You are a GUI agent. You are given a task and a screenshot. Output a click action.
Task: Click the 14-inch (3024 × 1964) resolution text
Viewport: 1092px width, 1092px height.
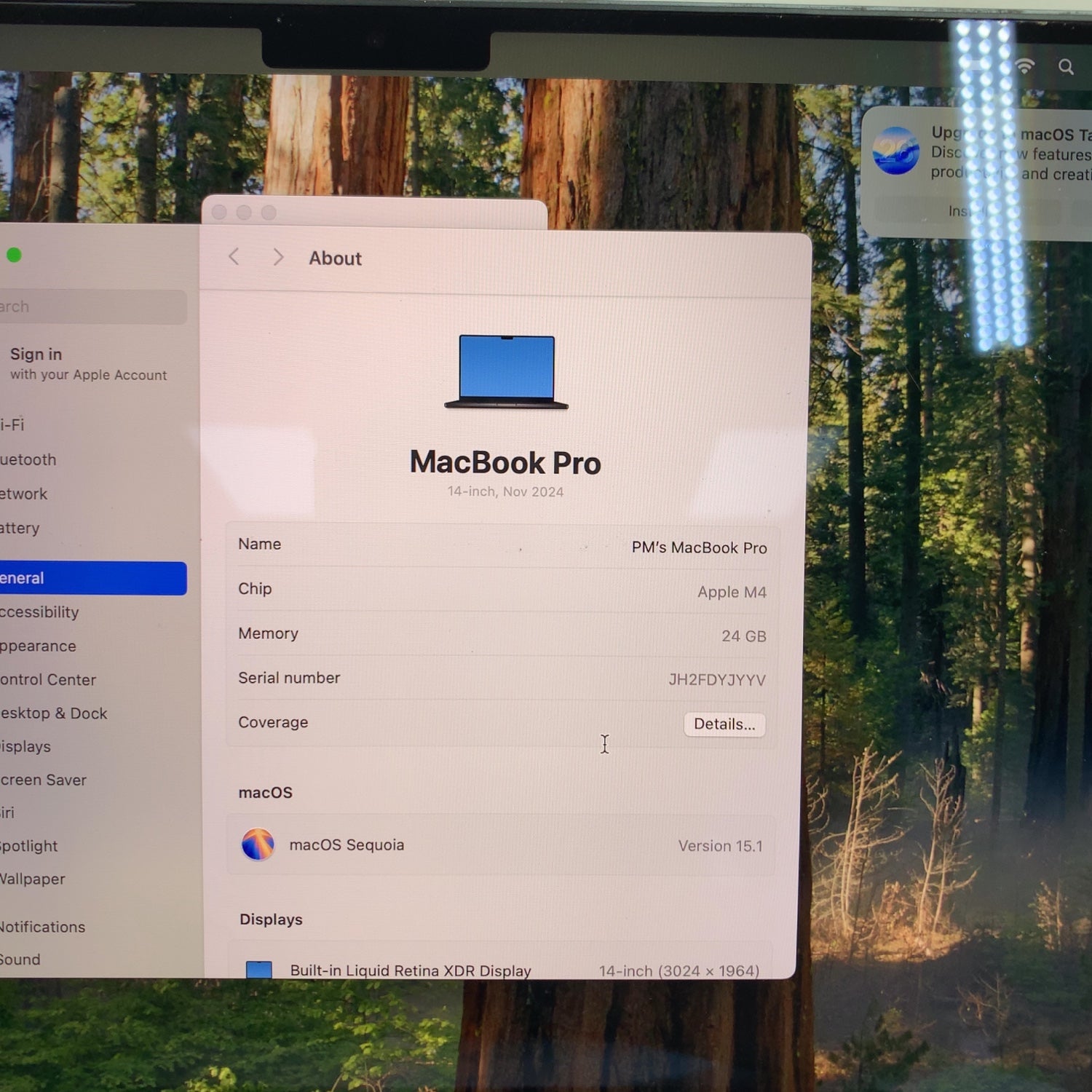pyautogui.click(x=679, y=970)
